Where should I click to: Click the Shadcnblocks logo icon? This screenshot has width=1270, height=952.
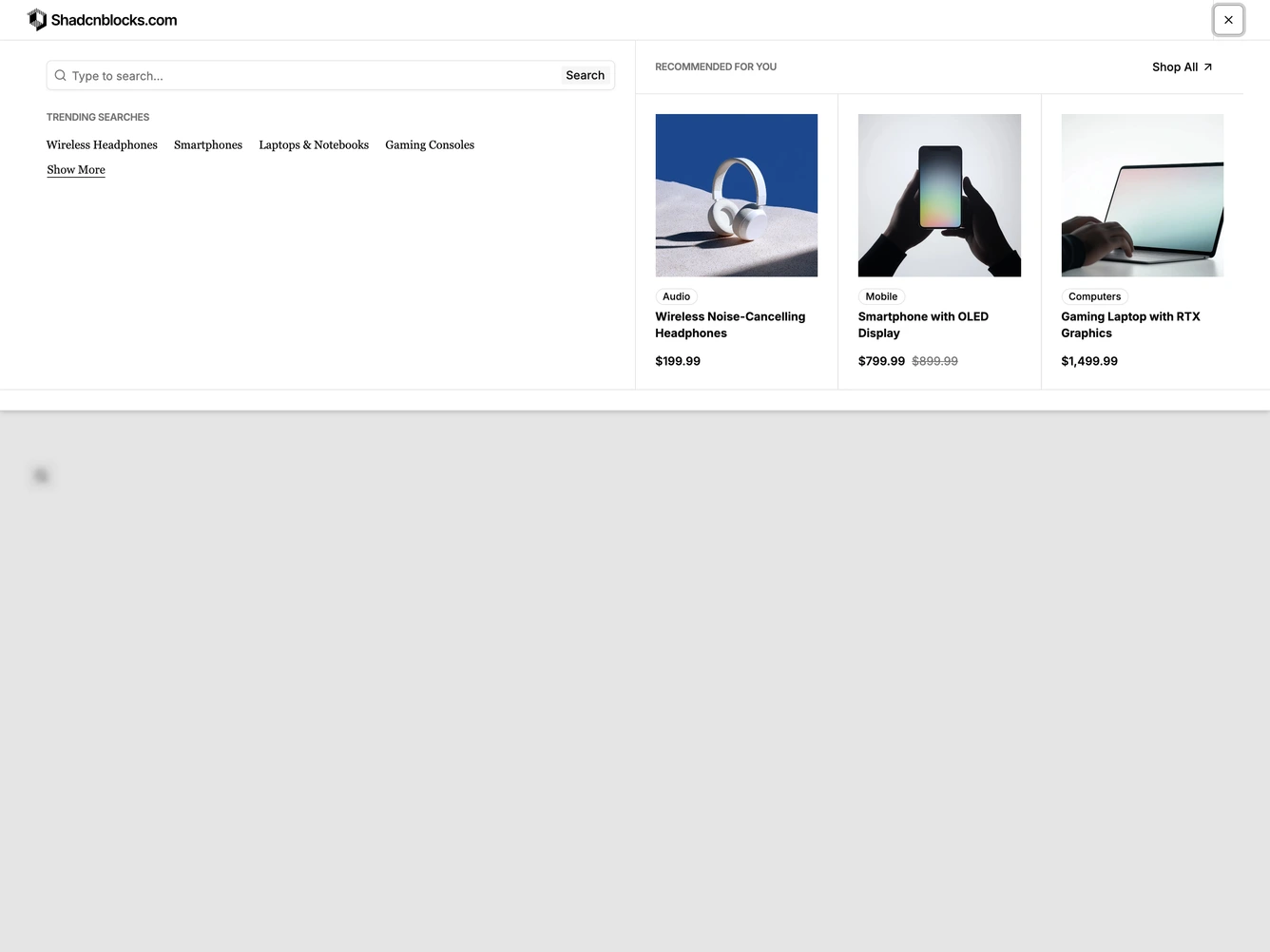pos(37,20)
